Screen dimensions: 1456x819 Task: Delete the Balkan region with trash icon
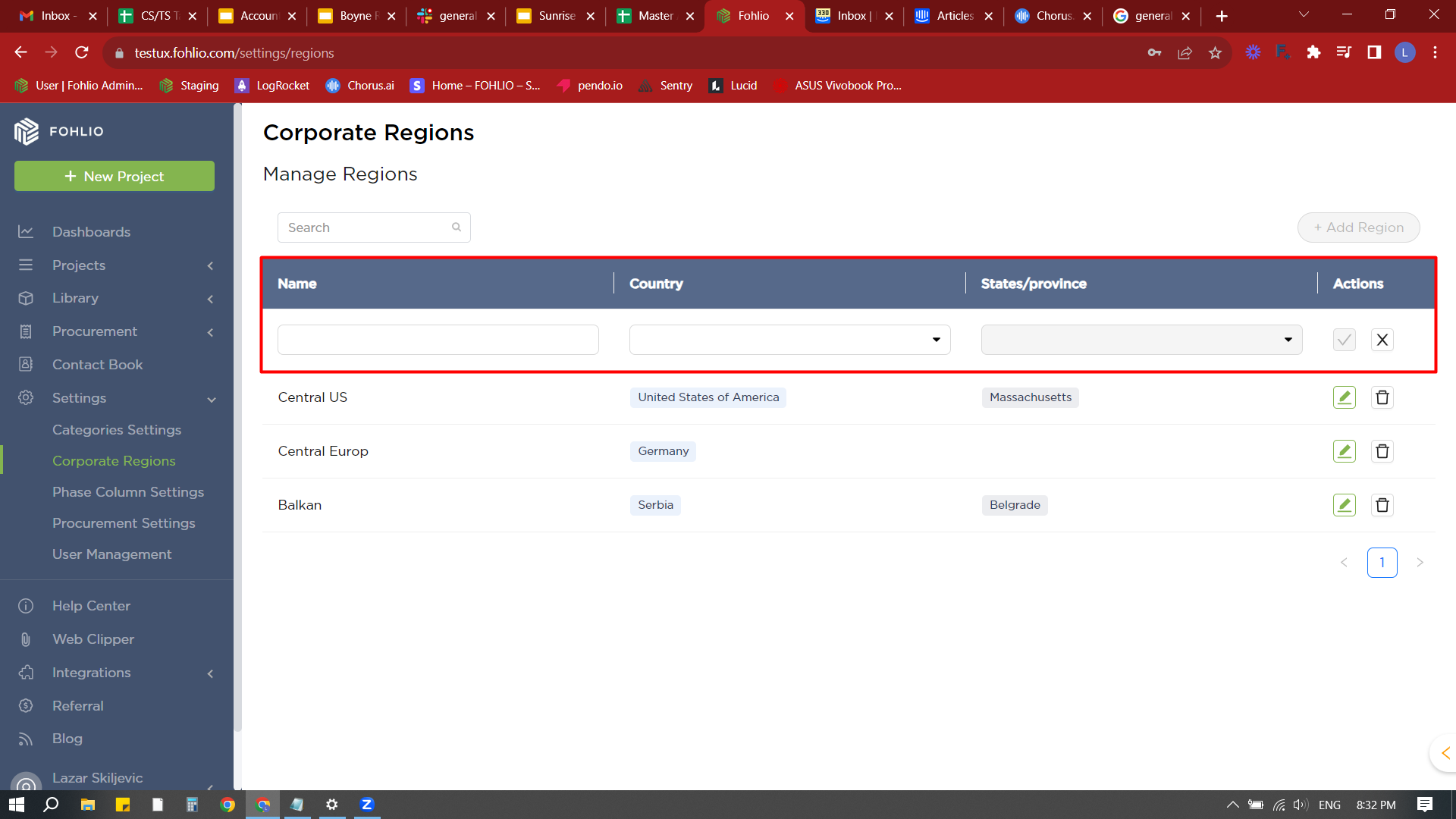(x=1382, y=505)
